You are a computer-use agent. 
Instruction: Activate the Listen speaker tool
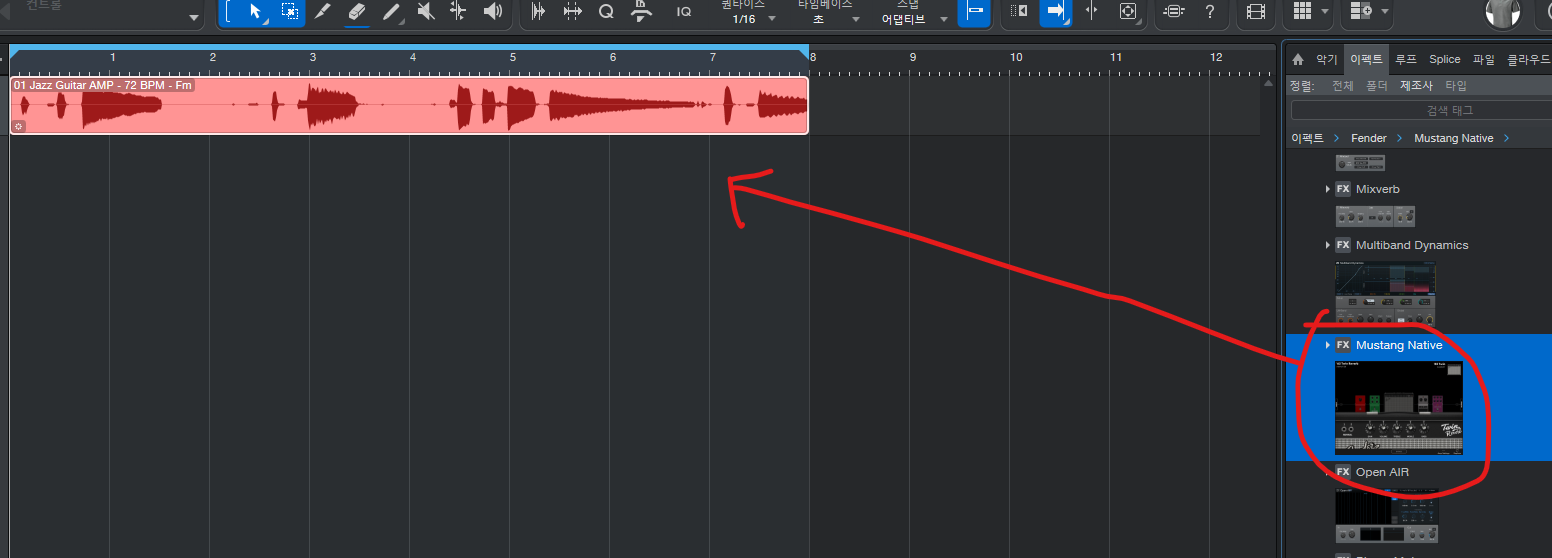[x=492, y=11]
